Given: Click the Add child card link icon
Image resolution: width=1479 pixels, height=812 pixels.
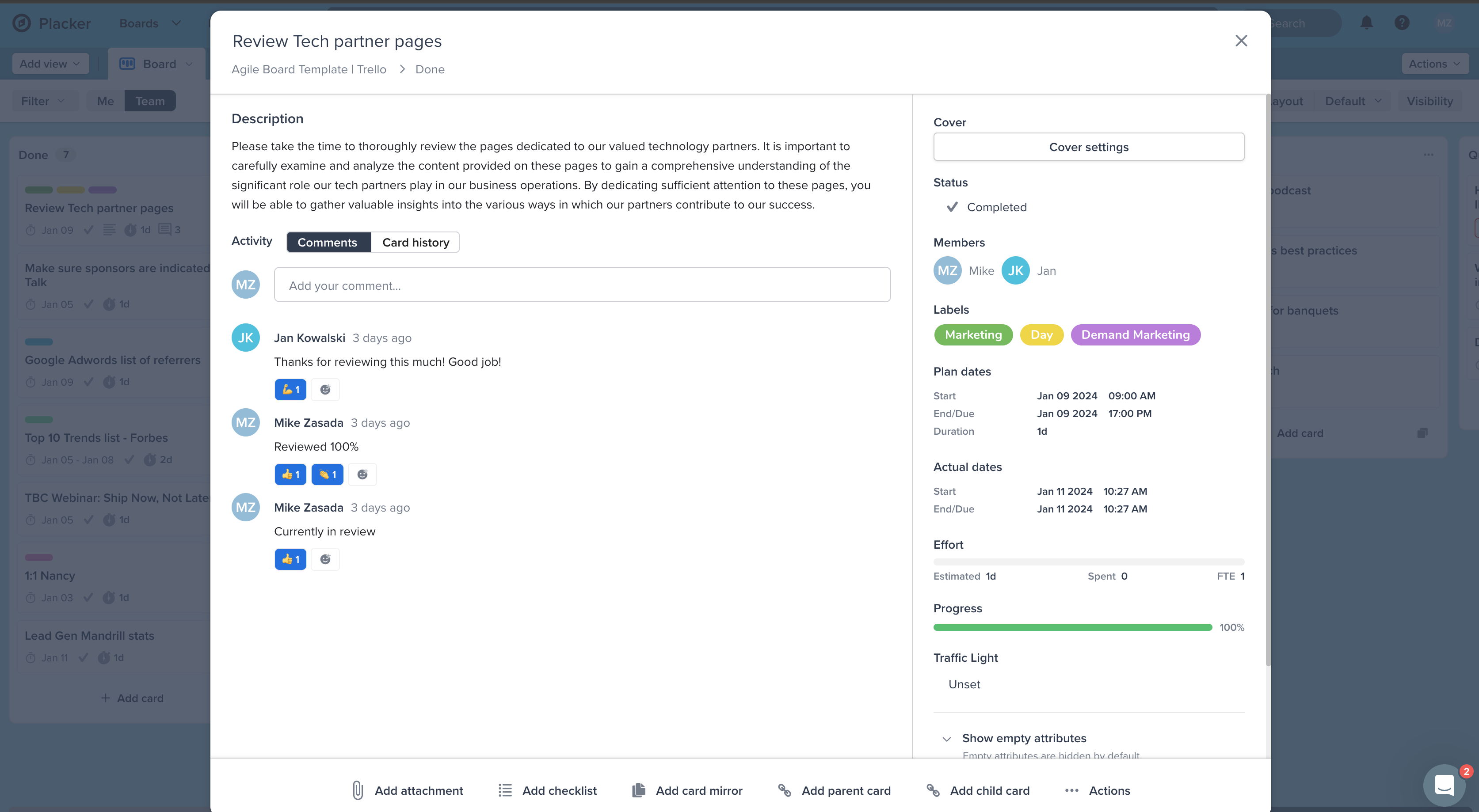Looking at the screenshot, I should pyautogui.click(x=933, y=790).
